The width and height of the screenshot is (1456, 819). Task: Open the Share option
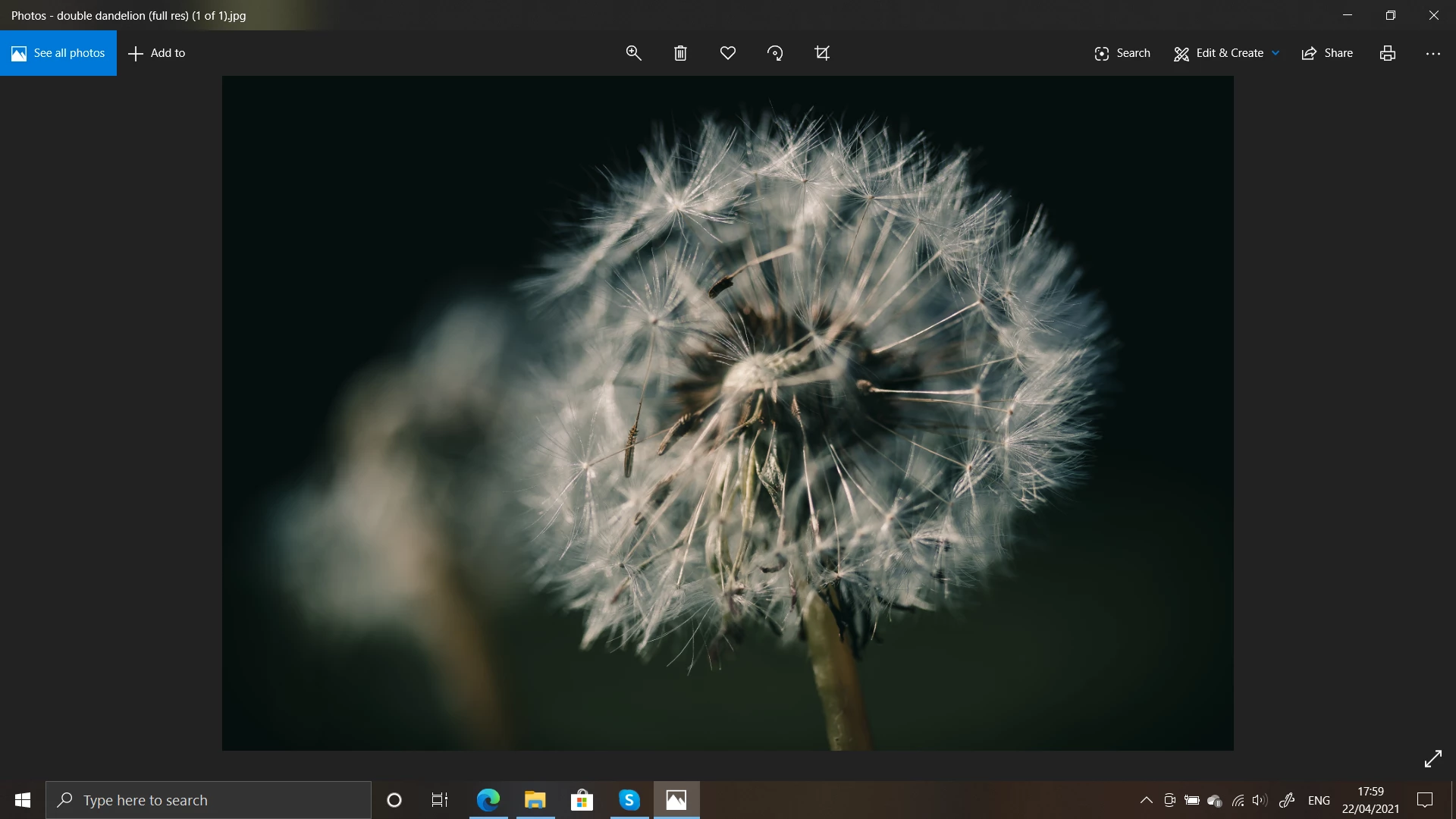(x=1327, y=53)
